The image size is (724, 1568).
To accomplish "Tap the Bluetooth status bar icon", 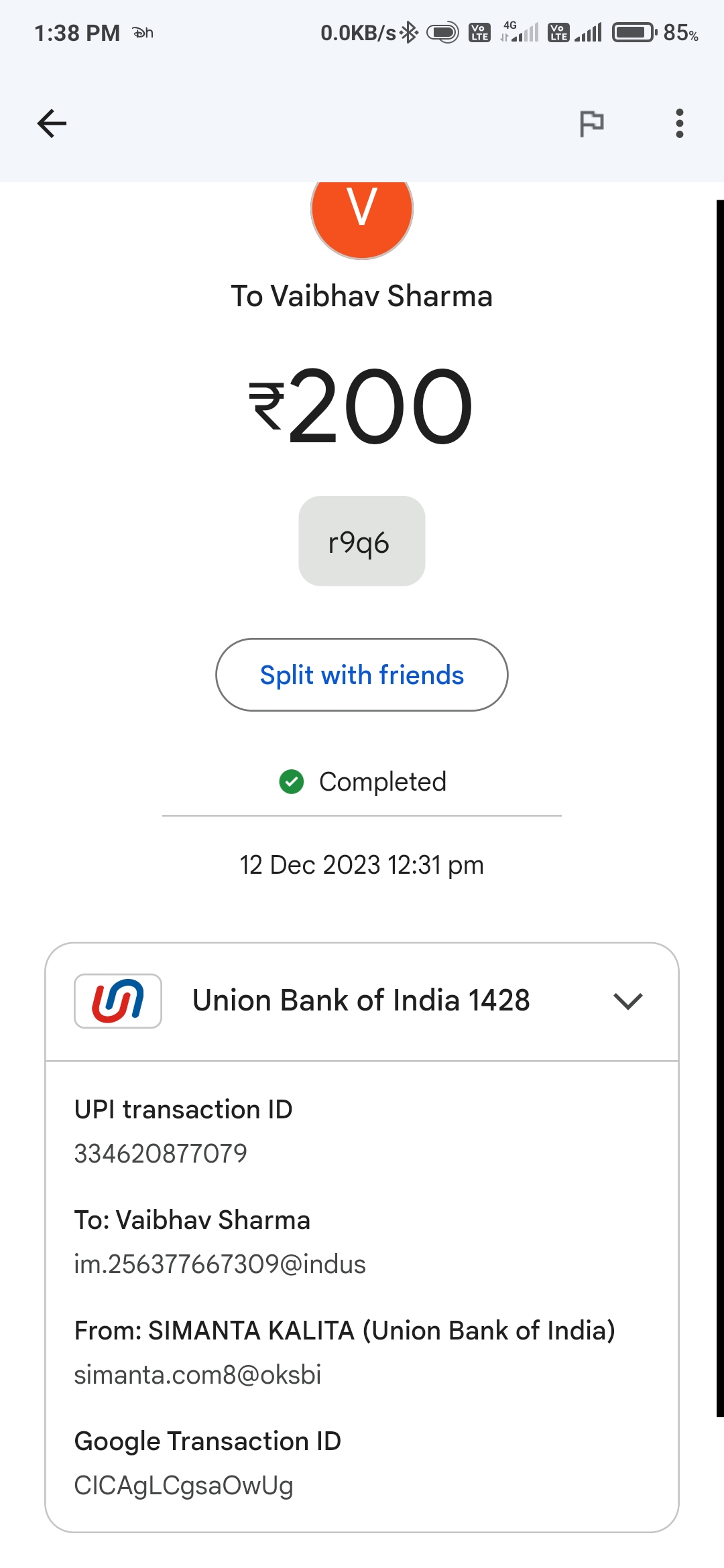I will coord(408,32).
